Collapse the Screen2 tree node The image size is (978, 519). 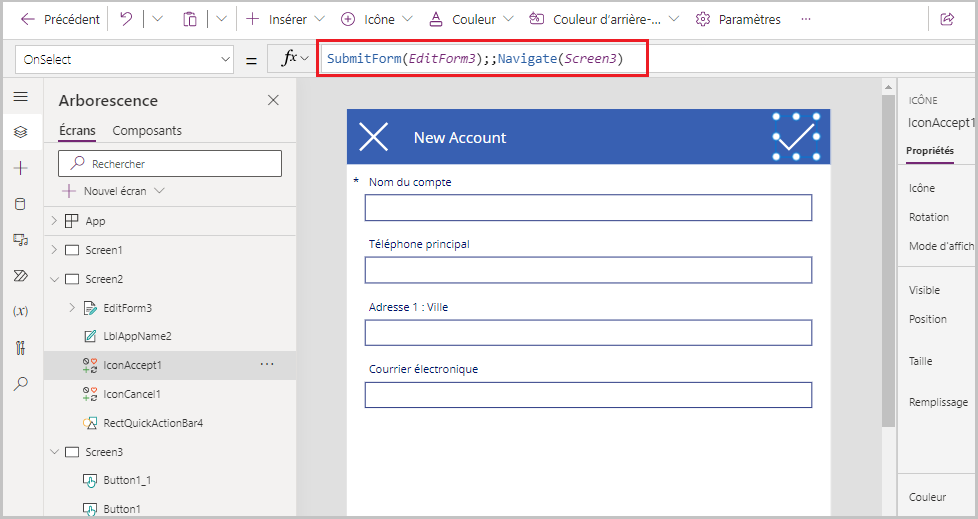[54, 279]
